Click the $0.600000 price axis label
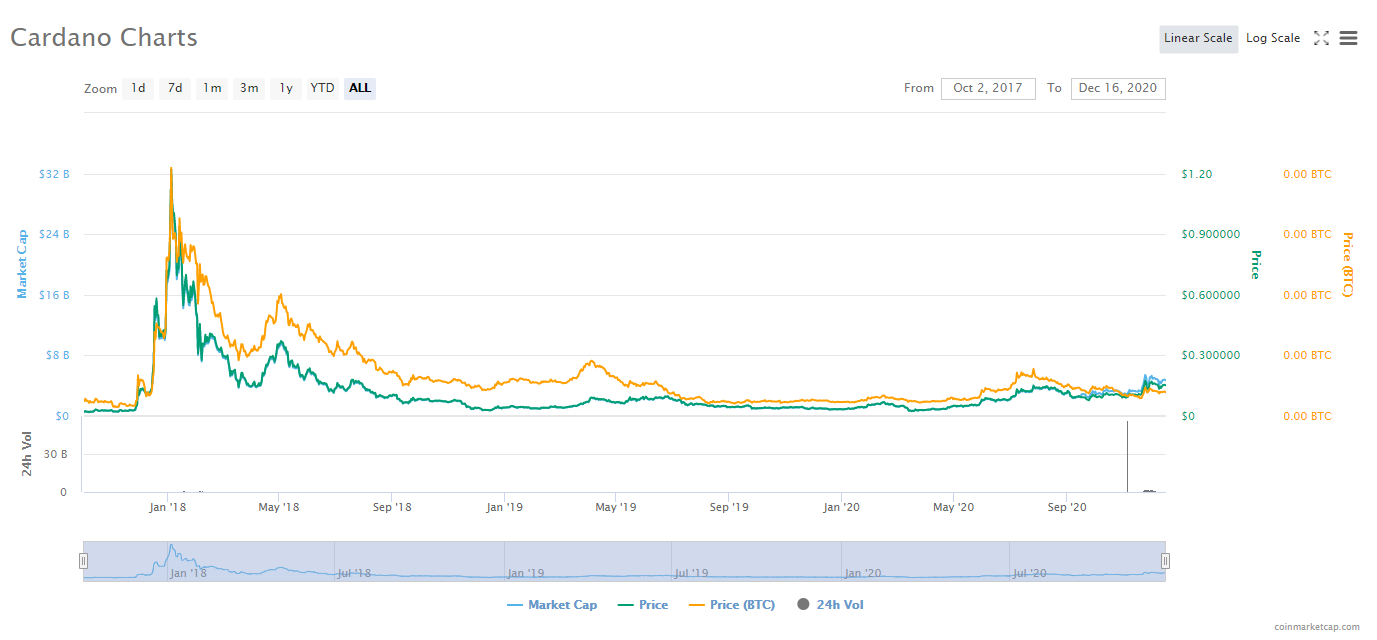Image resolution: width=1377 pixels, height=640 pixels. pyautogui.click(x=1211, y=295)
